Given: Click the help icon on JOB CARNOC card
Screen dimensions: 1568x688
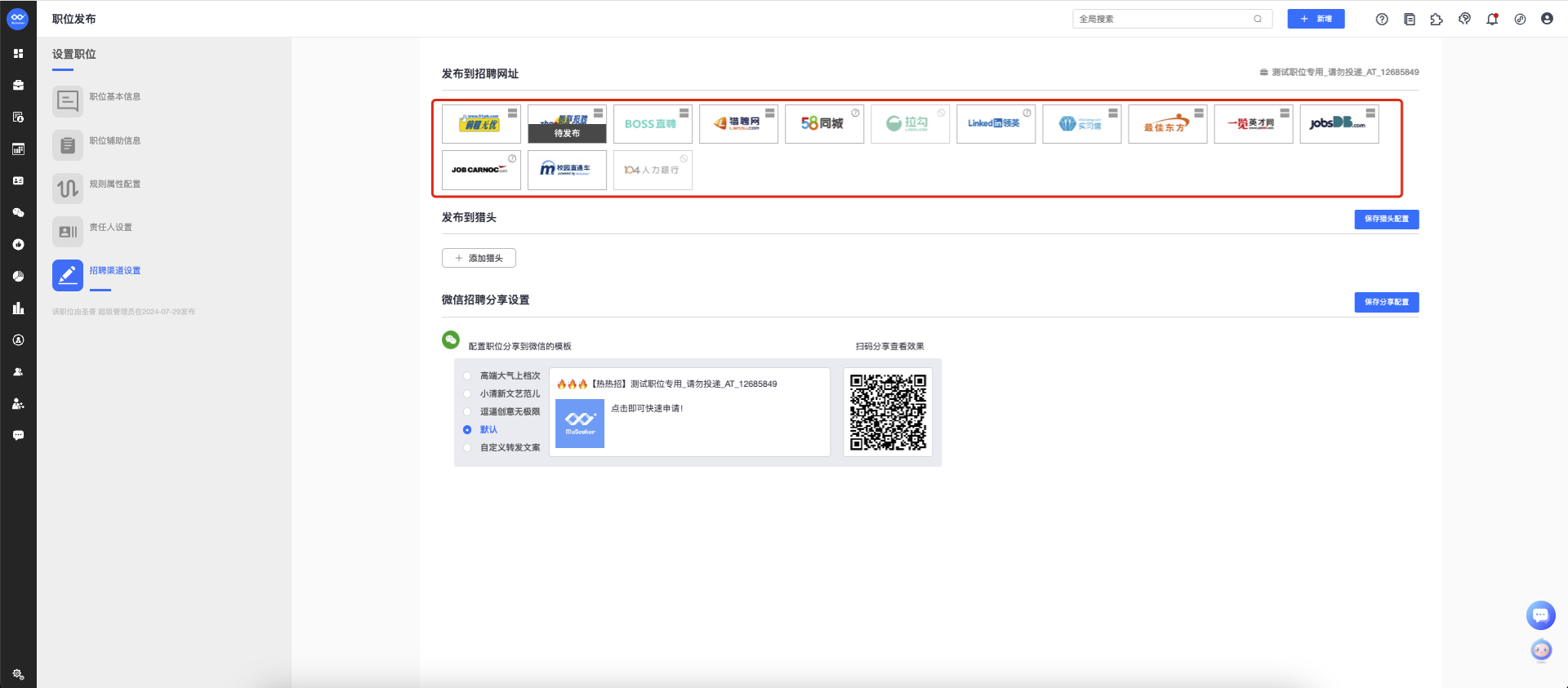Looking at the screenshot, I should (512, 158).
